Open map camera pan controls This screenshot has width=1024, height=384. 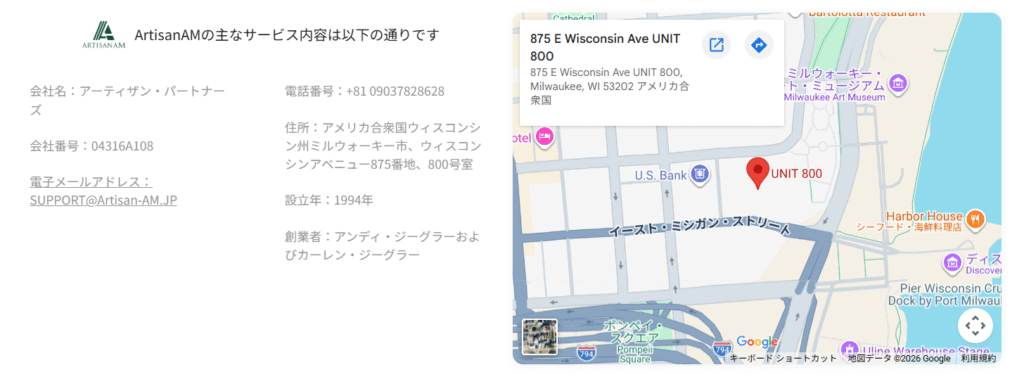pyautogui.click(x=975, y=325)
